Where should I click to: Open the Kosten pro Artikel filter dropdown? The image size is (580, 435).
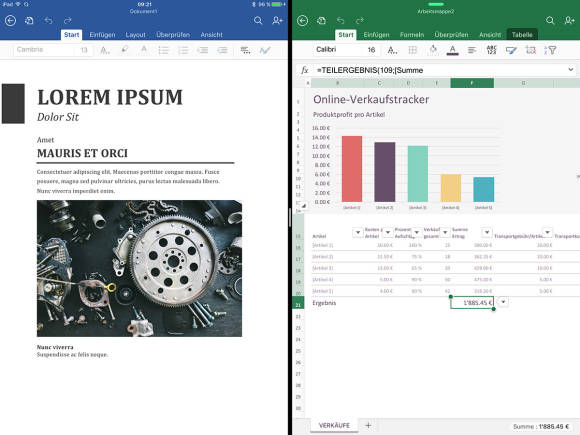(388, 232)
